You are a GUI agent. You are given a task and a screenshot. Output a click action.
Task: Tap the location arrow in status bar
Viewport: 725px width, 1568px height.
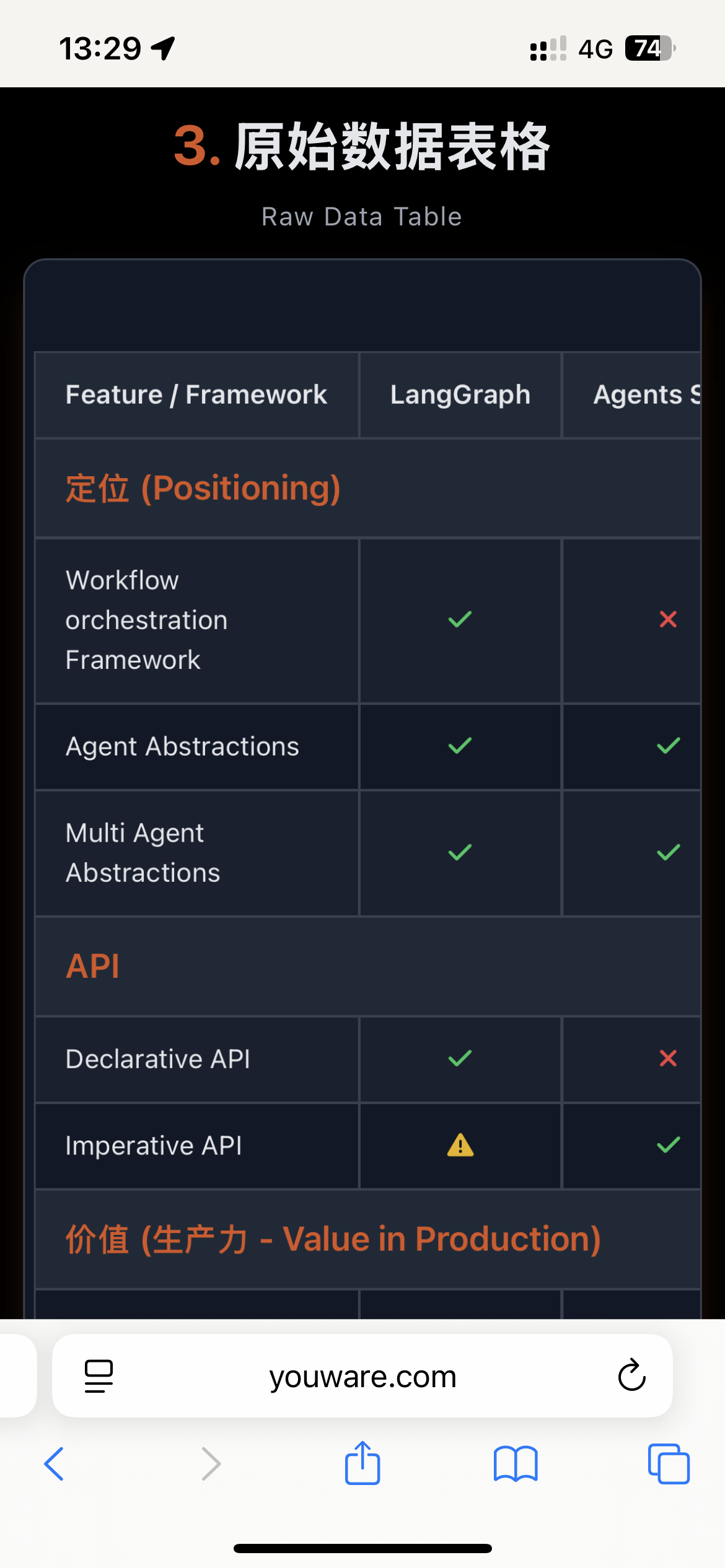(x=164, y=48)
